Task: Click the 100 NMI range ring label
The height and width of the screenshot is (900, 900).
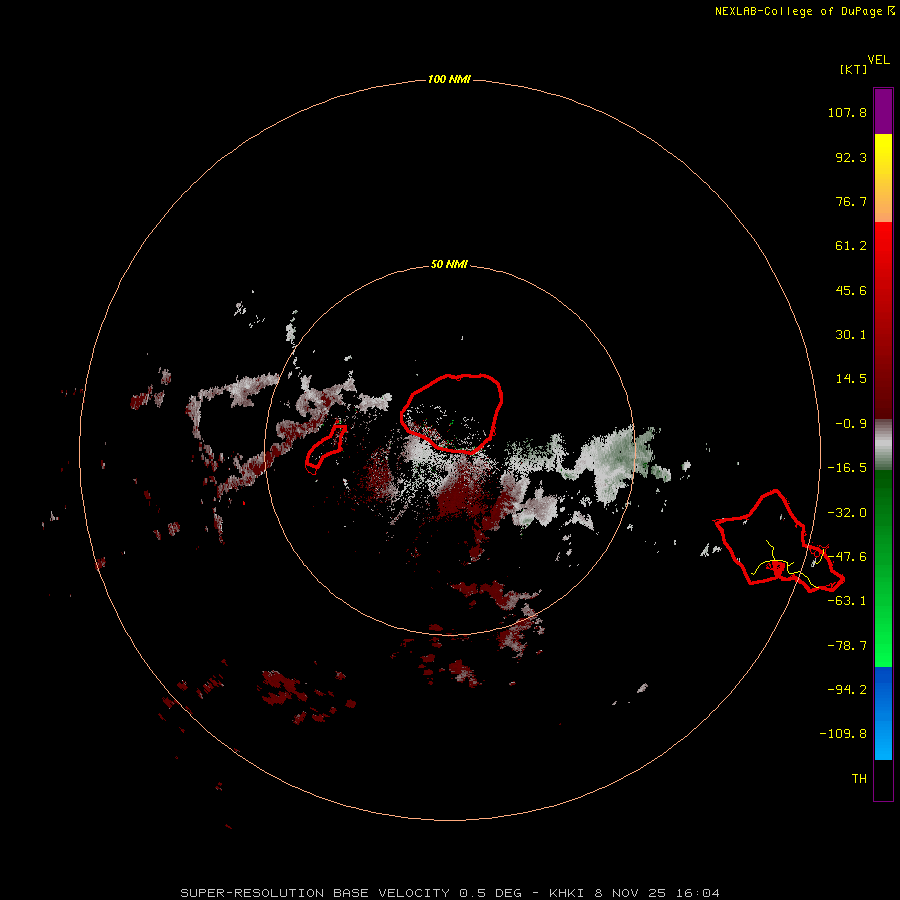Action: coord(449,79)
